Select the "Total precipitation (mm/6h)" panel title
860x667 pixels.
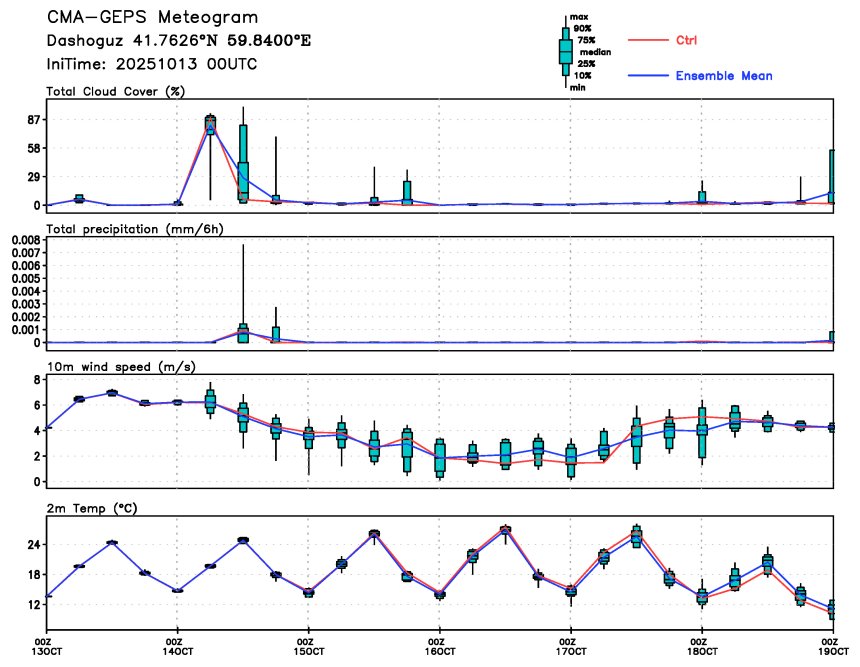pyautogui.click(x=135, y=229)
